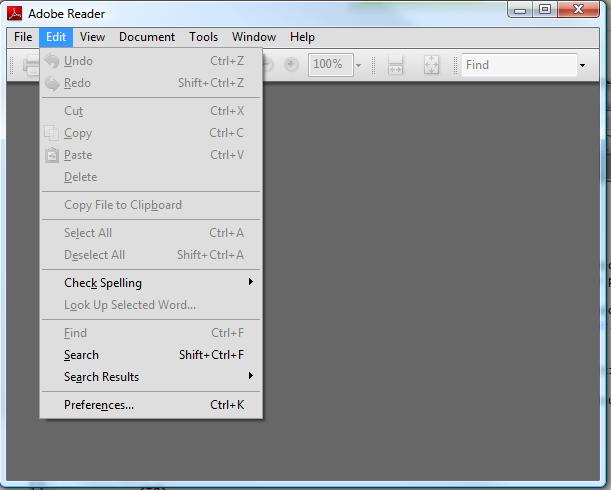Click the Redo arrow icon in Edit menu
The height and width of the screenshot is (490, 611).
[x=52, y=83]
